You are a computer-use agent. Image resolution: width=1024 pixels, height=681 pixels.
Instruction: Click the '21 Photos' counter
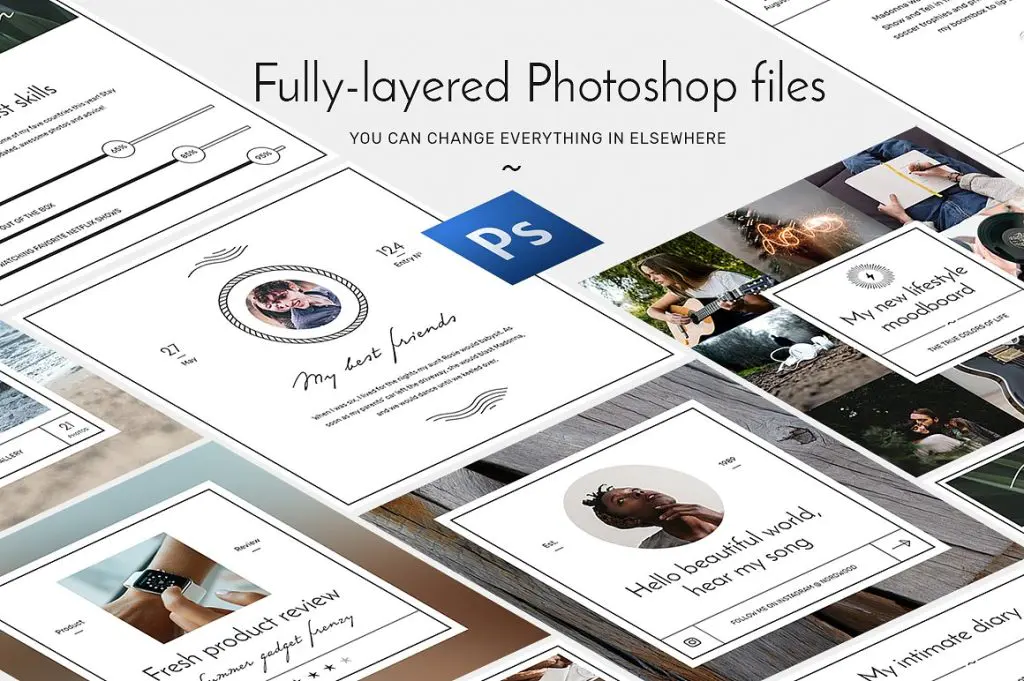[x=72, y=429]
